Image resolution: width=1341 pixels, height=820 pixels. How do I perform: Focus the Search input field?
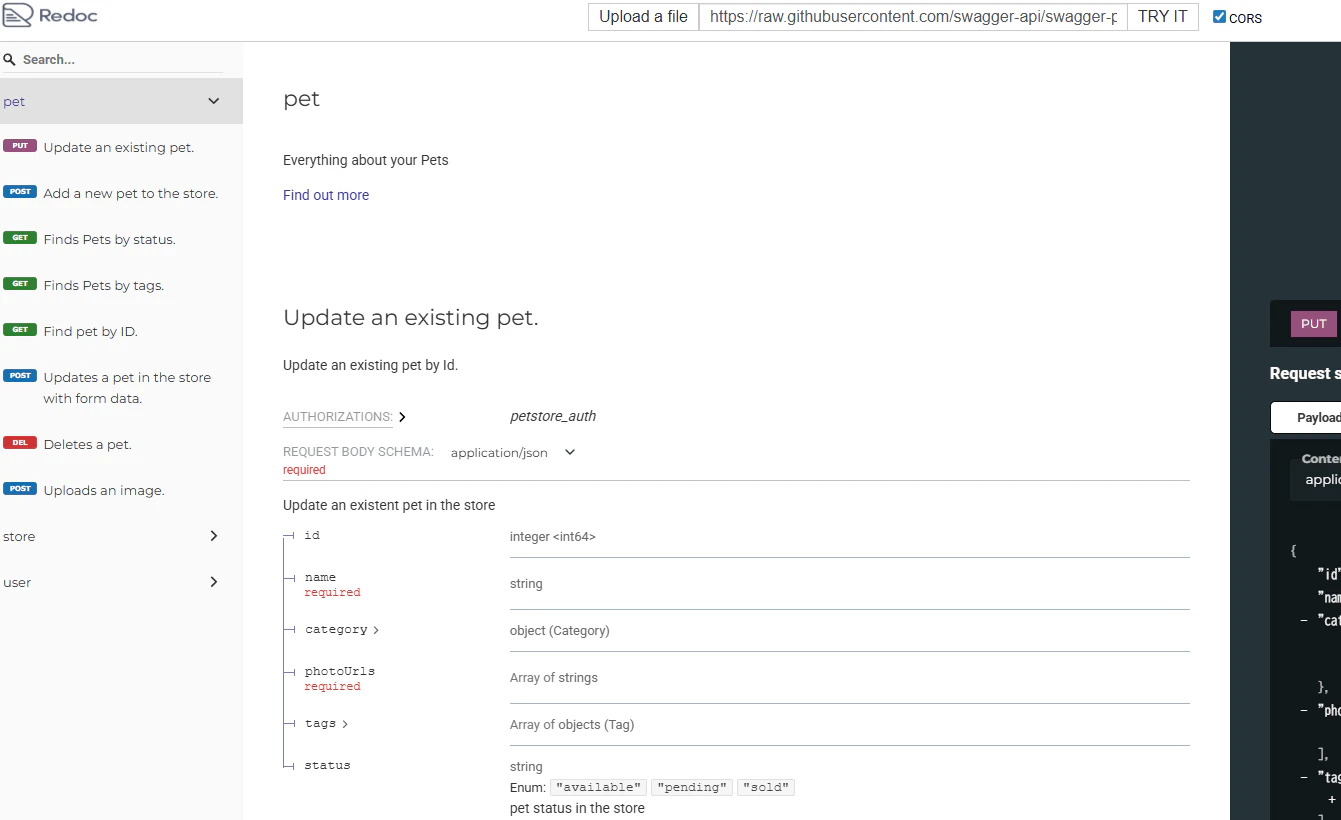[112, 60]
